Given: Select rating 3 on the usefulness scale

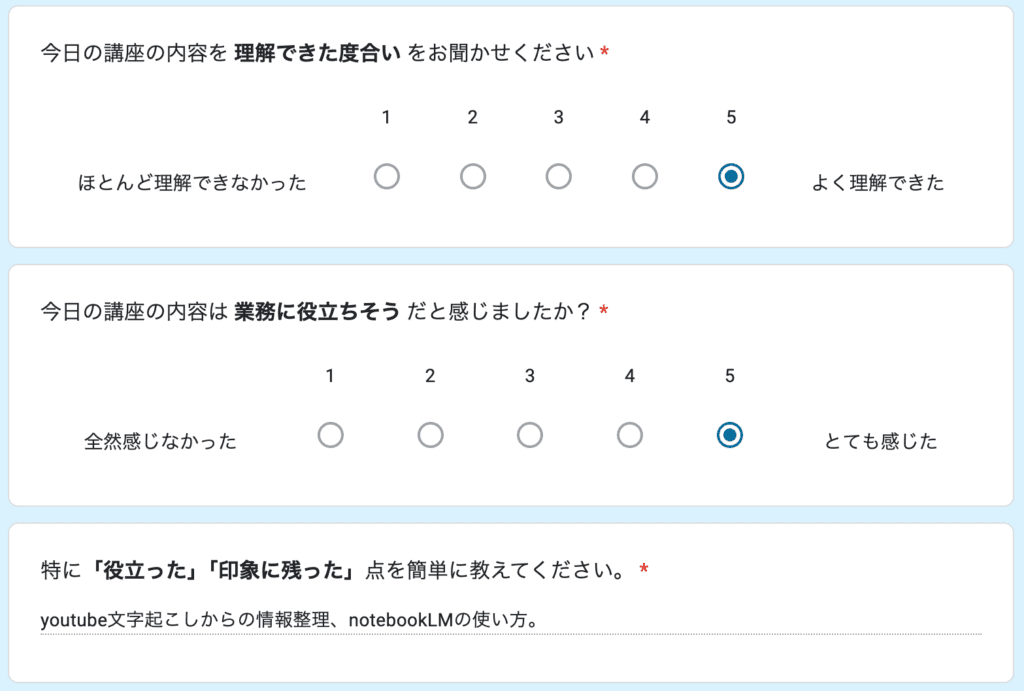Looking at the screenshot, I should [x=529, y=435].
